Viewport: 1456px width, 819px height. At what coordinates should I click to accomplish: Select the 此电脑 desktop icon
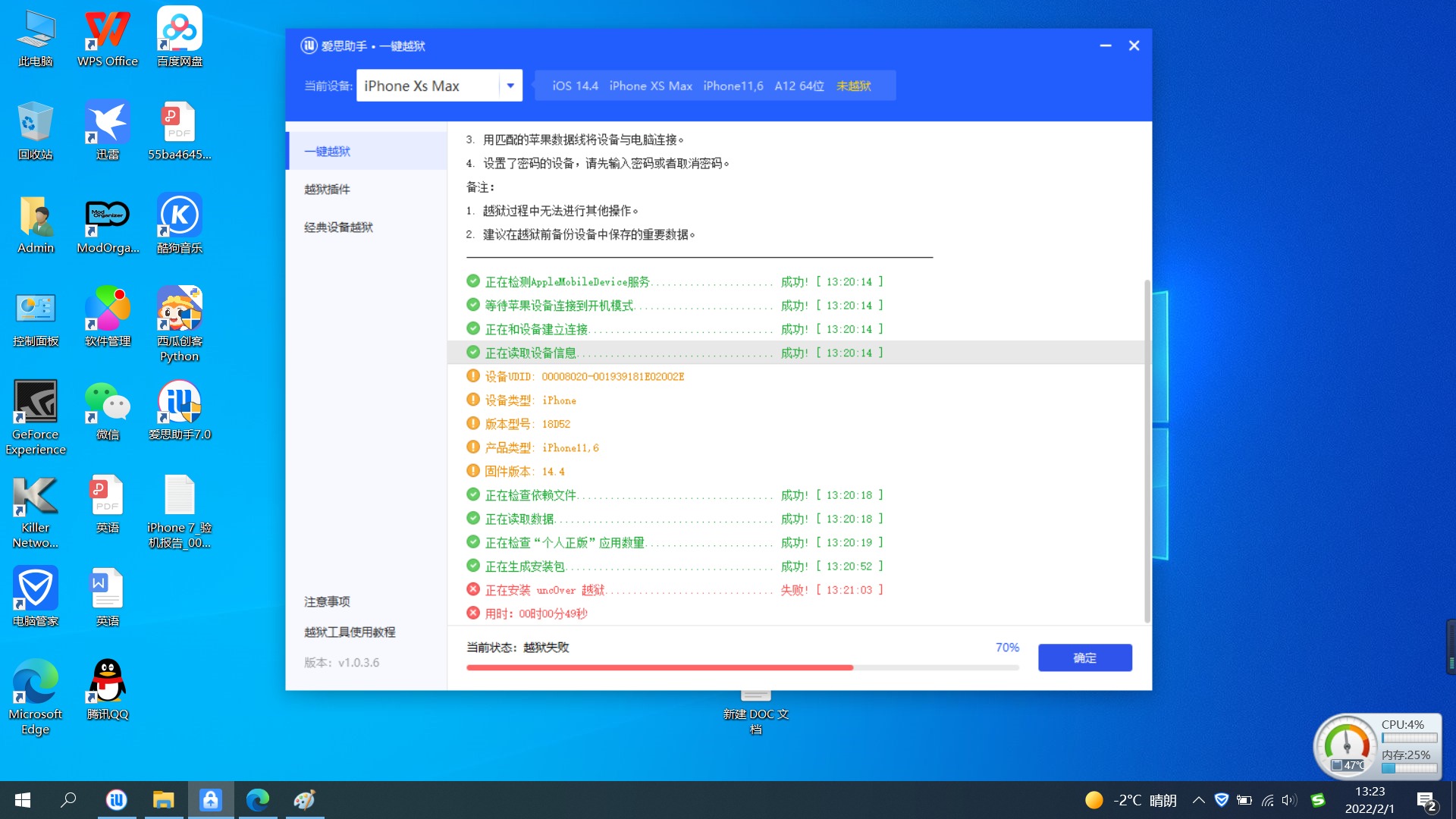point(36,38)
